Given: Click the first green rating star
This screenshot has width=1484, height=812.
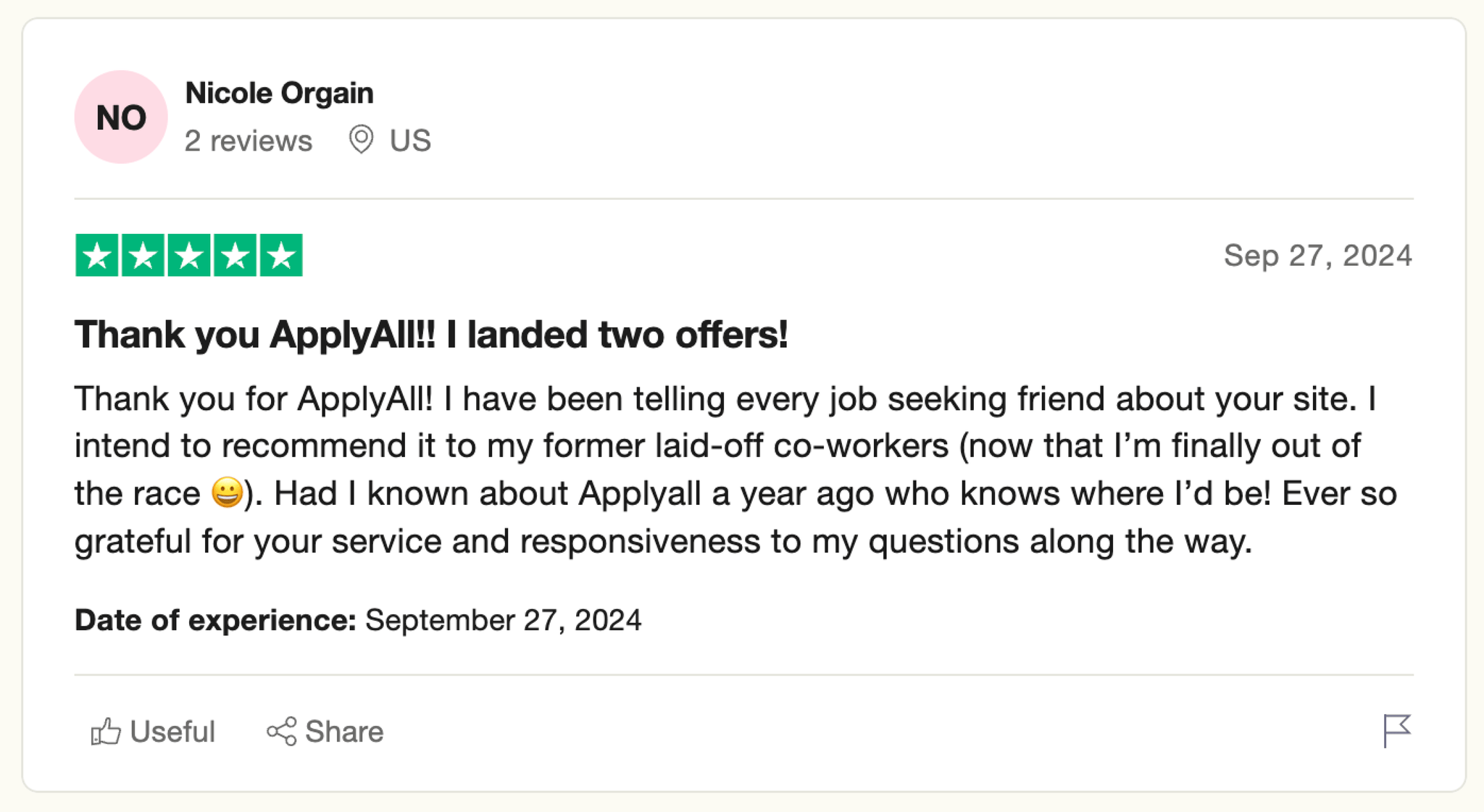Looking at the screenshot, I should 96,256.
